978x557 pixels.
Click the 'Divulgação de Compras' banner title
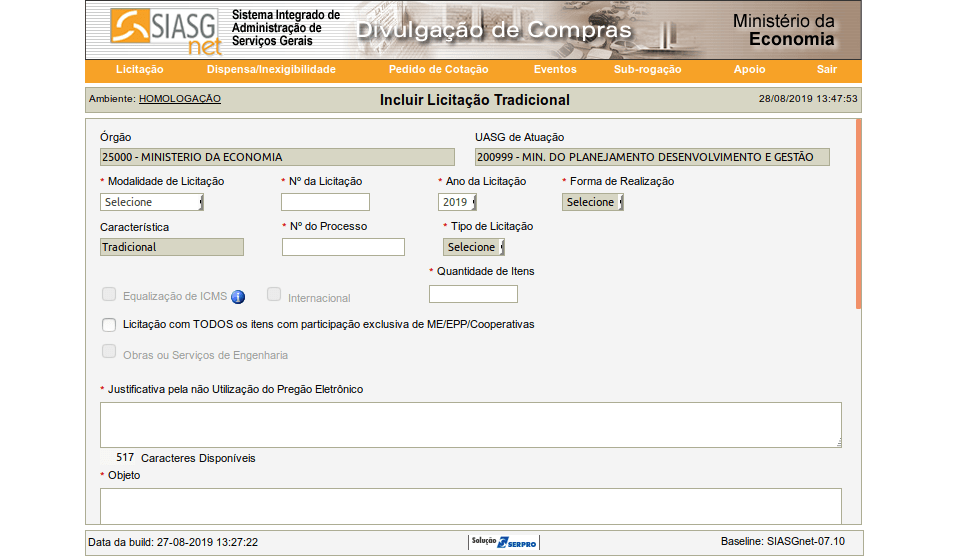pos(493,29)
